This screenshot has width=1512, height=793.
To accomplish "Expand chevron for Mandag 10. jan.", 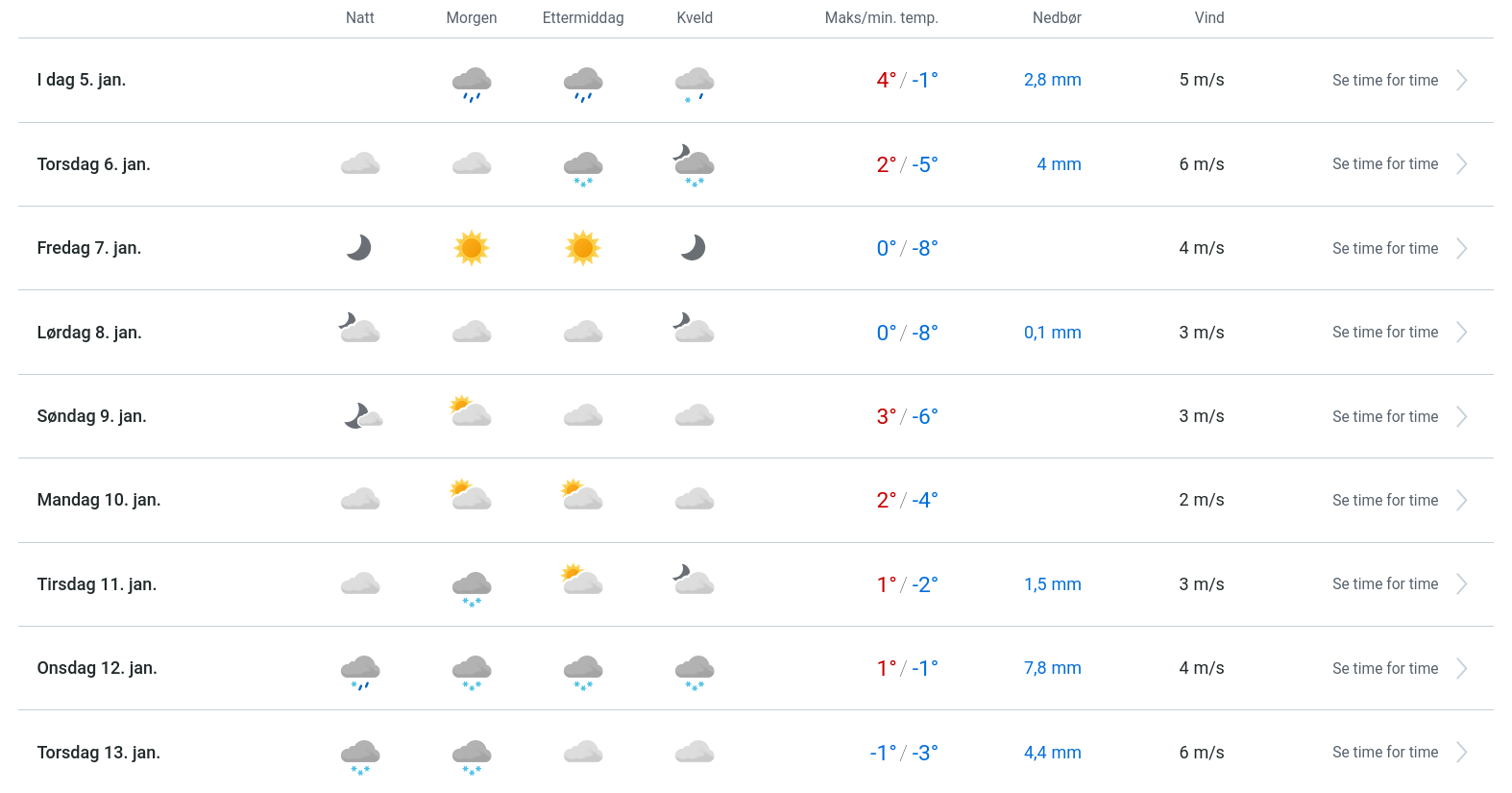I will point(1461,501).
